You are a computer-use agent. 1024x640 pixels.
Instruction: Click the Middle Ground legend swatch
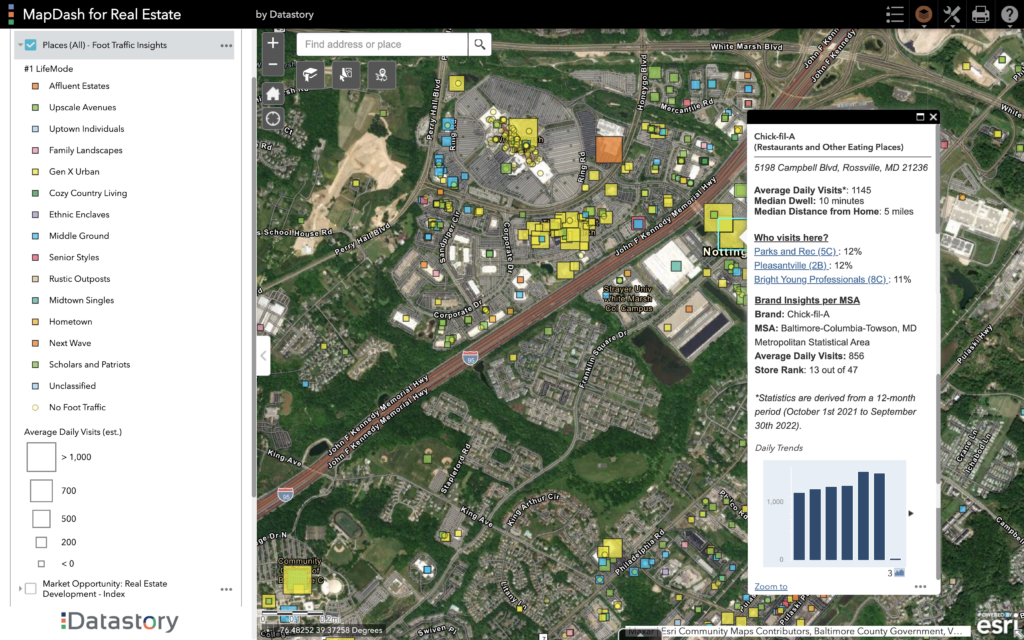pyautogui.click(x=36, y=236)
